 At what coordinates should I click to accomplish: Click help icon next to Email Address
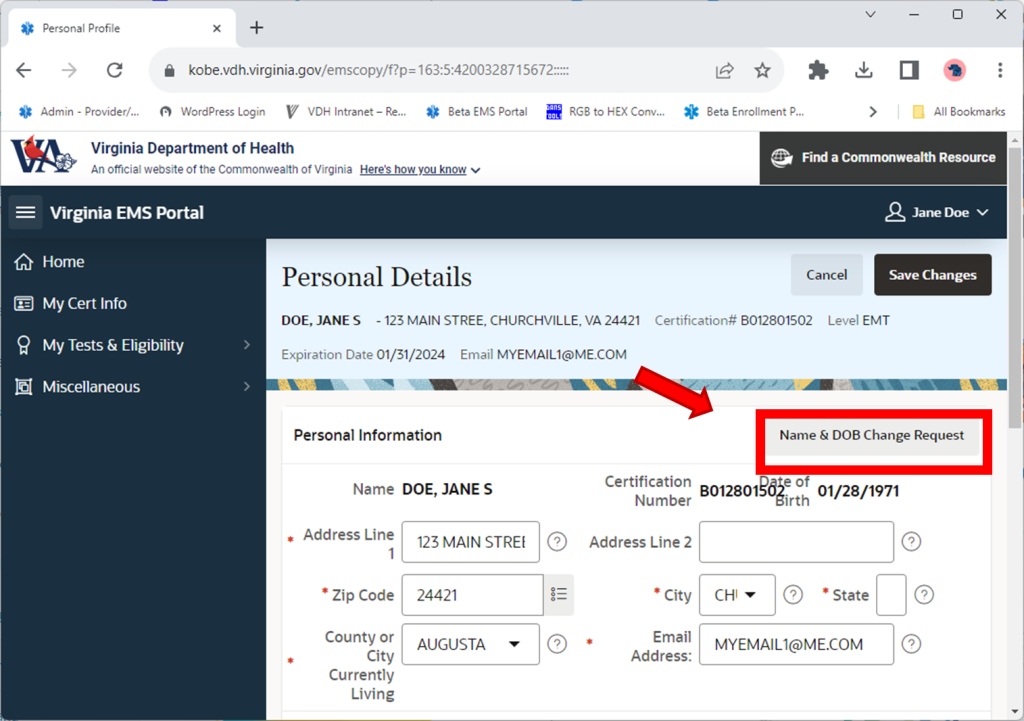(x=911, y=645)
